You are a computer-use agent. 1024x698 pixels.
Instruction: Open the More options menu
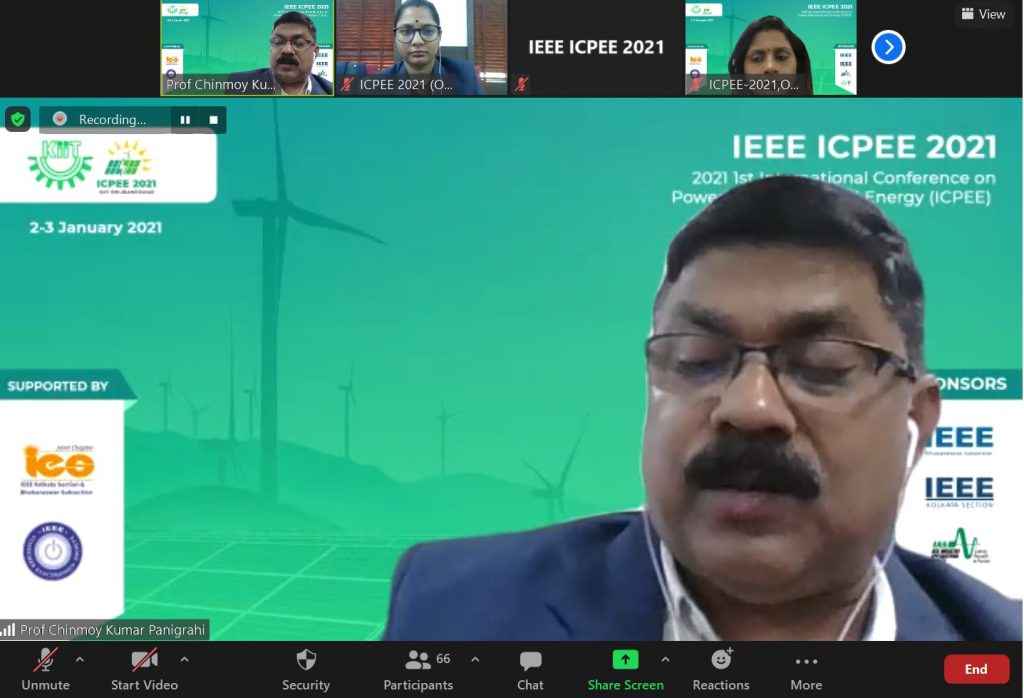pyautogui.click(x=806, y=668)
